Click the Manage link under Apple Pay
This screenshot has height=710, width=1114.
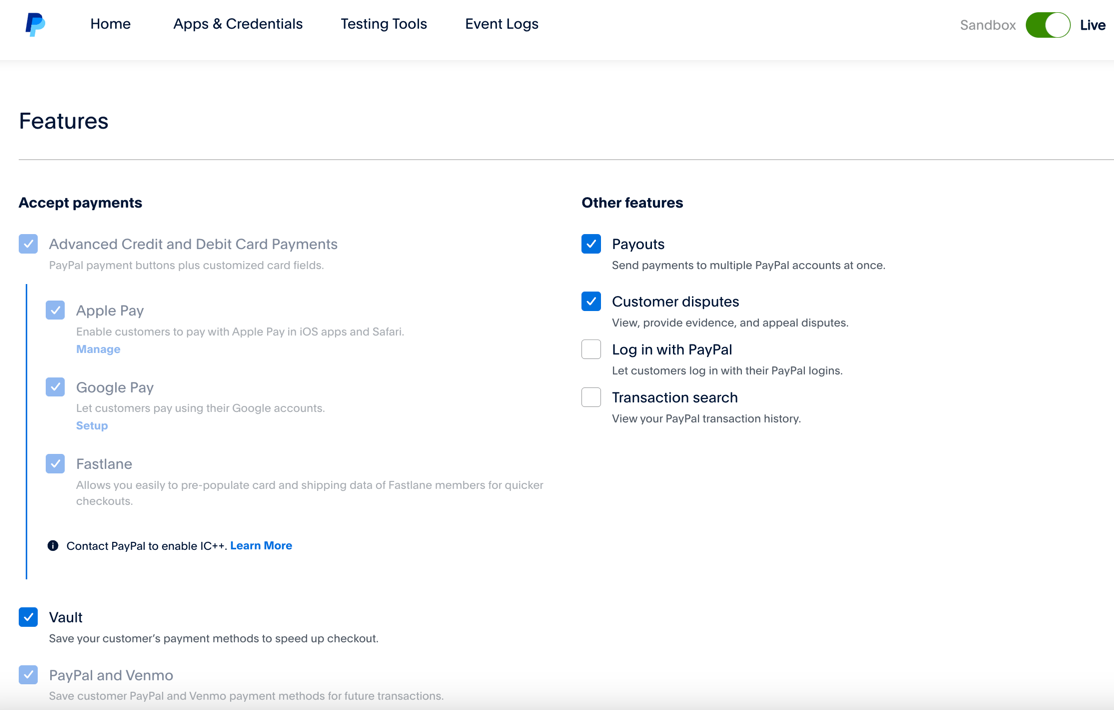[x=98, y=349]
